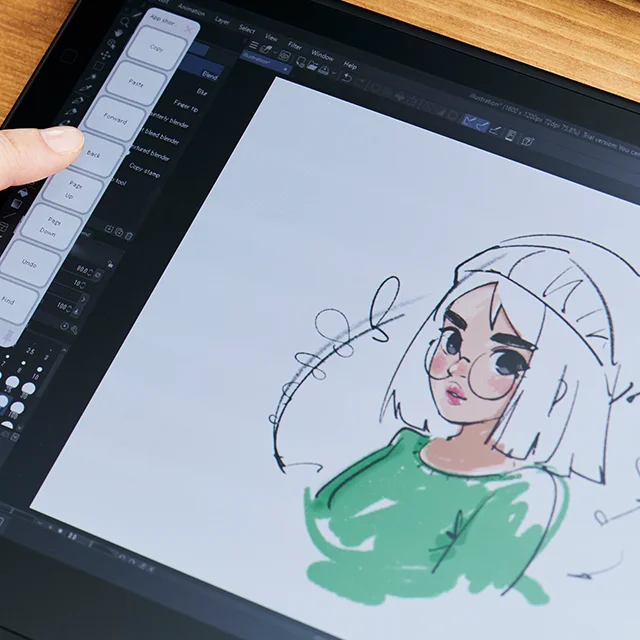Tap the Back shortcut button
Image resolution: width=640 pixels, height=640 pixels.
point(98,154)
